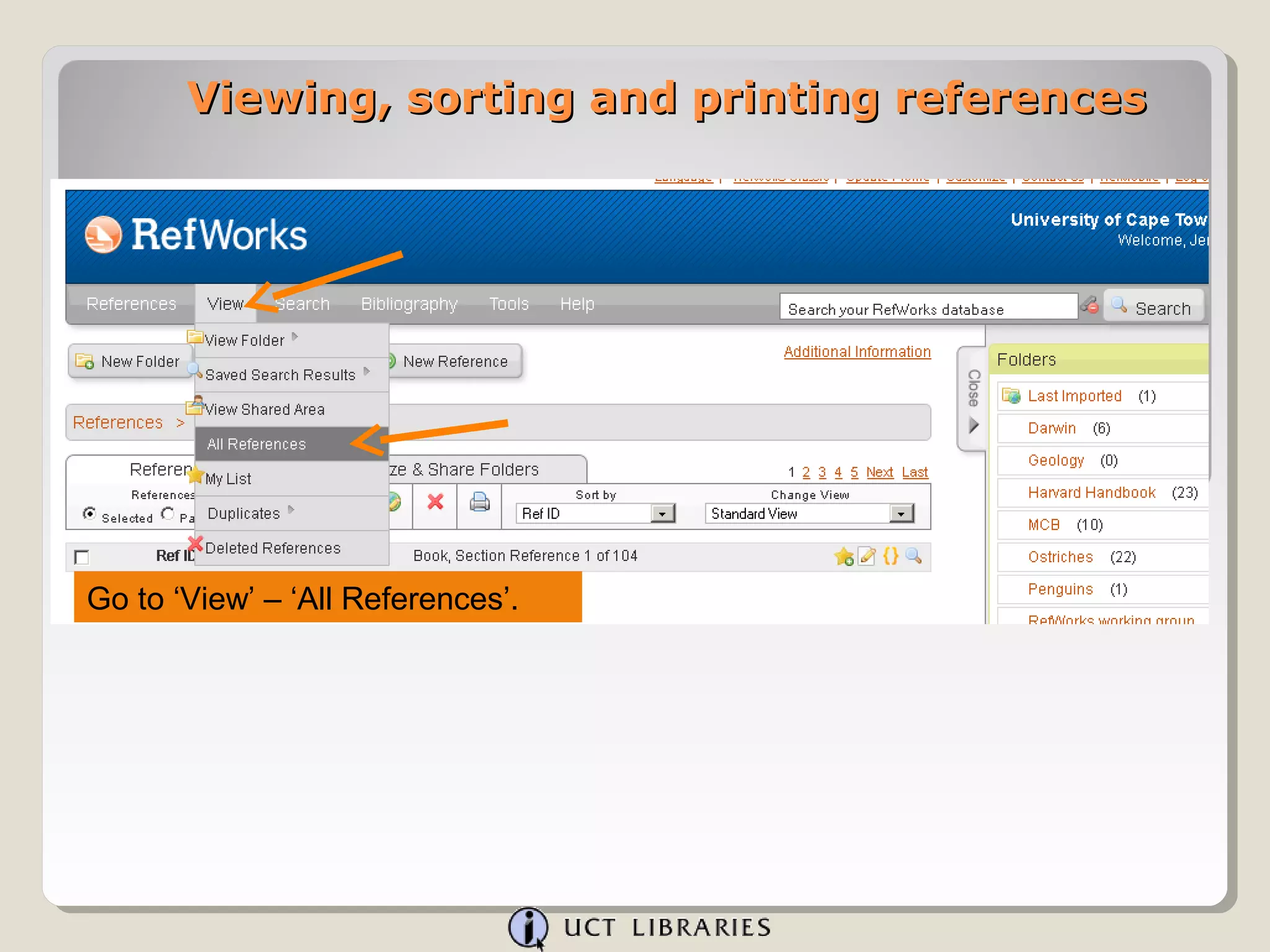Open the Help menu
Image resolution: width=1270 pixels, height=952 pixels.
[577, 304]
